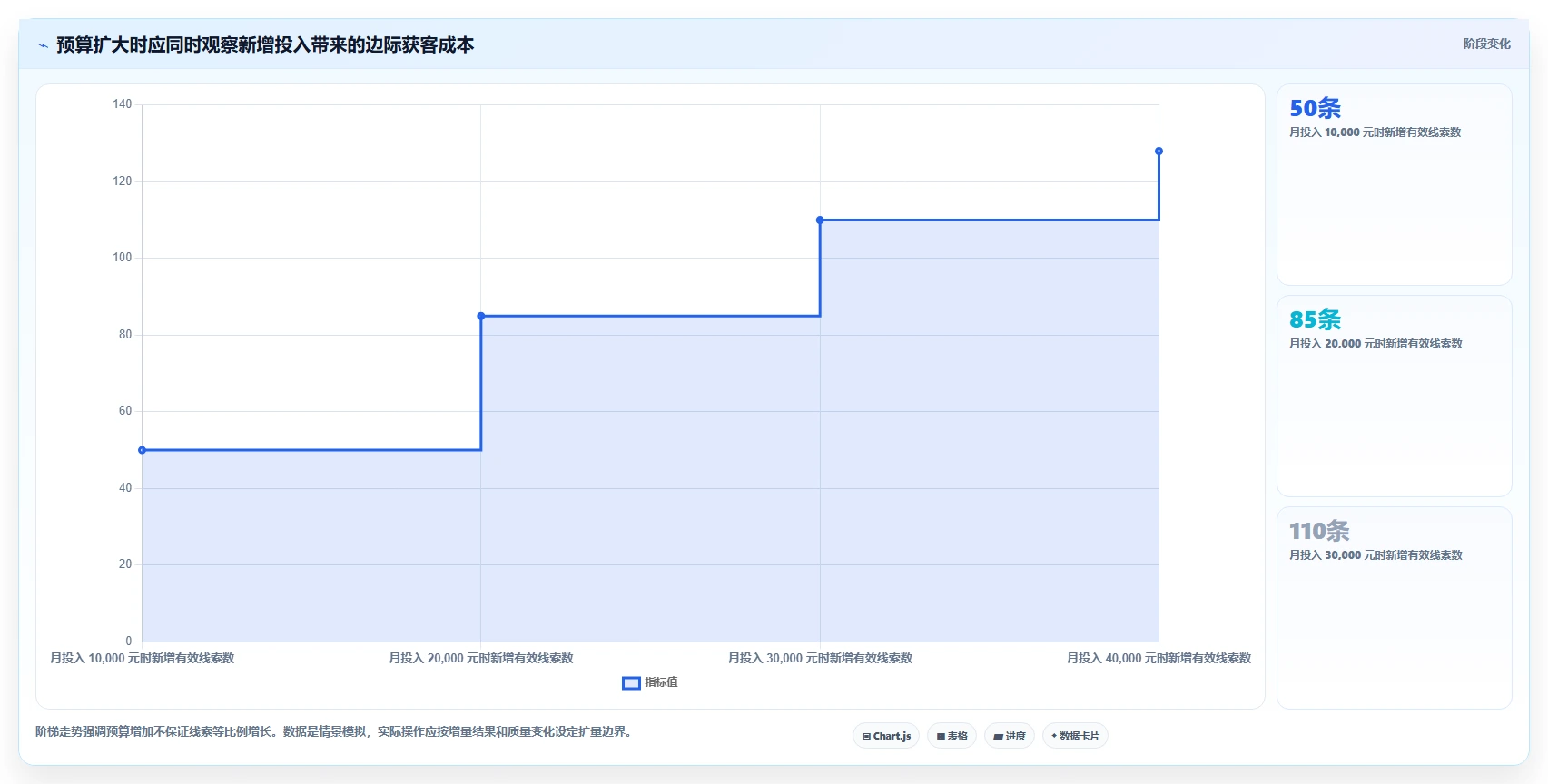Click x-axis label 月投入 30,000 元时新增有效线索数
This screenshot has height=784, width=1548.
(x=820, y=658)
